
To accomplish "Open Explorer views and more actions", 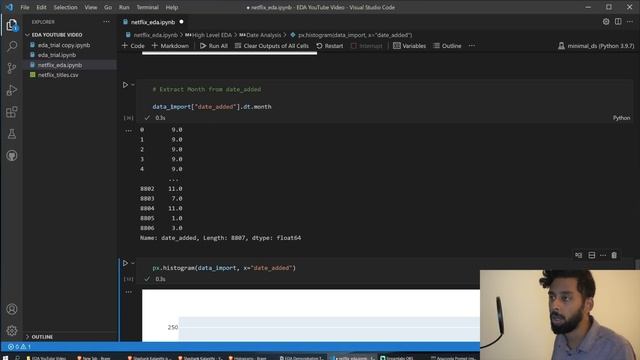I will pos(107,22).
